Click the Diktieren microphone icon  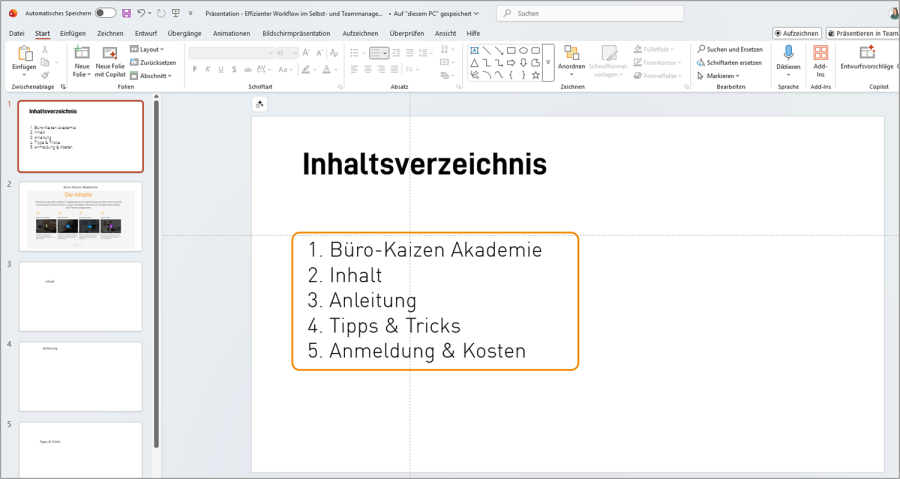click(x=788, y=53)
